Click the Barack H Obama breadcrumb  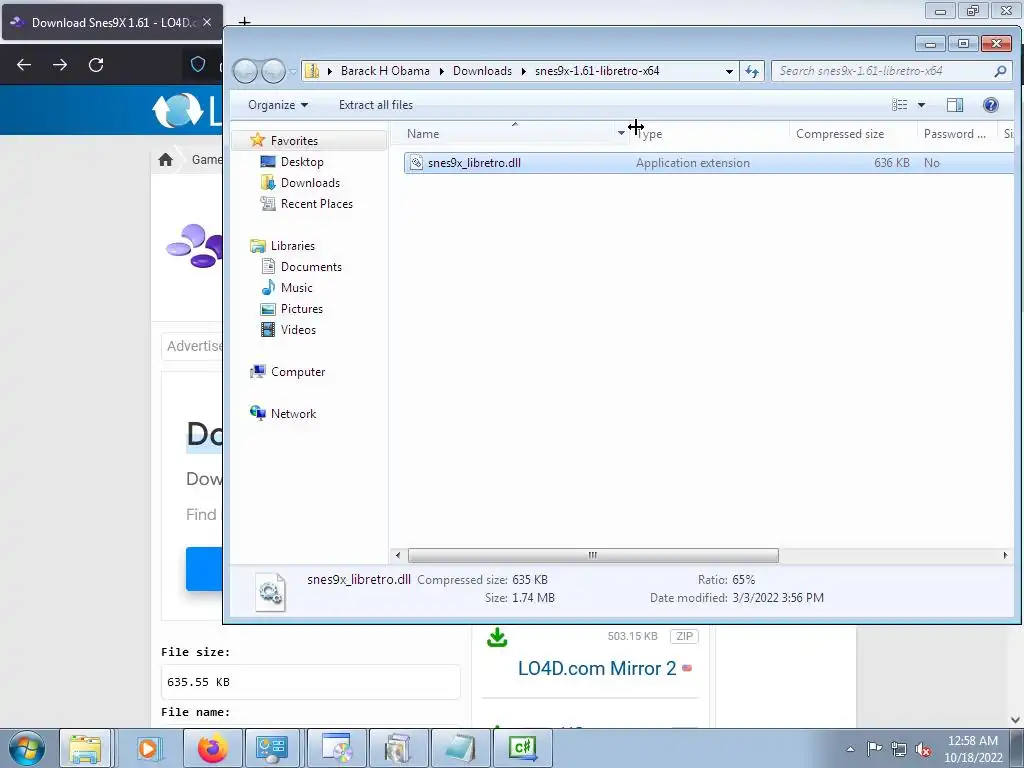click(x=385, y=71)
